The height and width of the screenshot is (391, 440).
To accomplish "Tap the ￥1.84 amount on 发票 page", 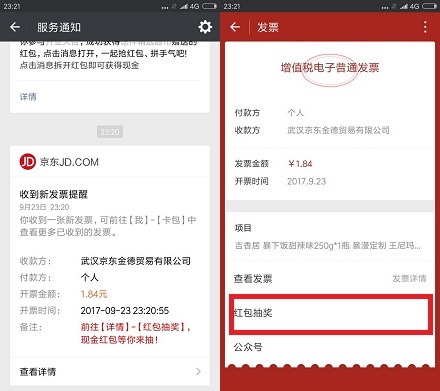I will [300, 164].
